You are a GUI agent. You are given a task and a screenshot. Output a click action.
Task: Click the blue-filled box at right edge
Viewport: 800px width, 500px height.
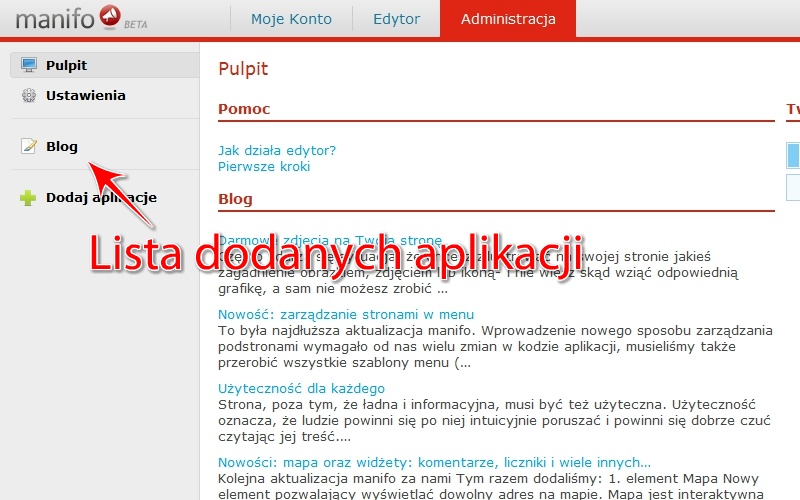click(794, 155)
